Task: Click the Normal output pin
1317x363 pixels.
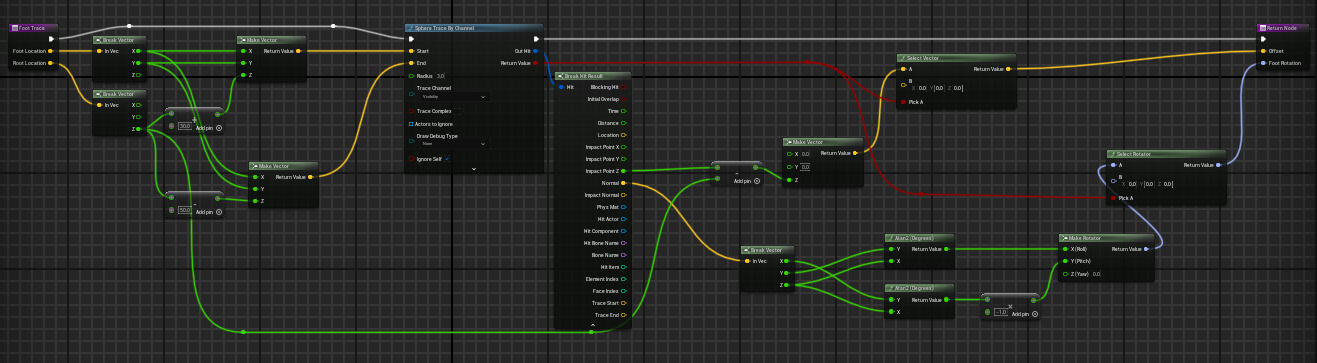Action: [x=625, y=183]
